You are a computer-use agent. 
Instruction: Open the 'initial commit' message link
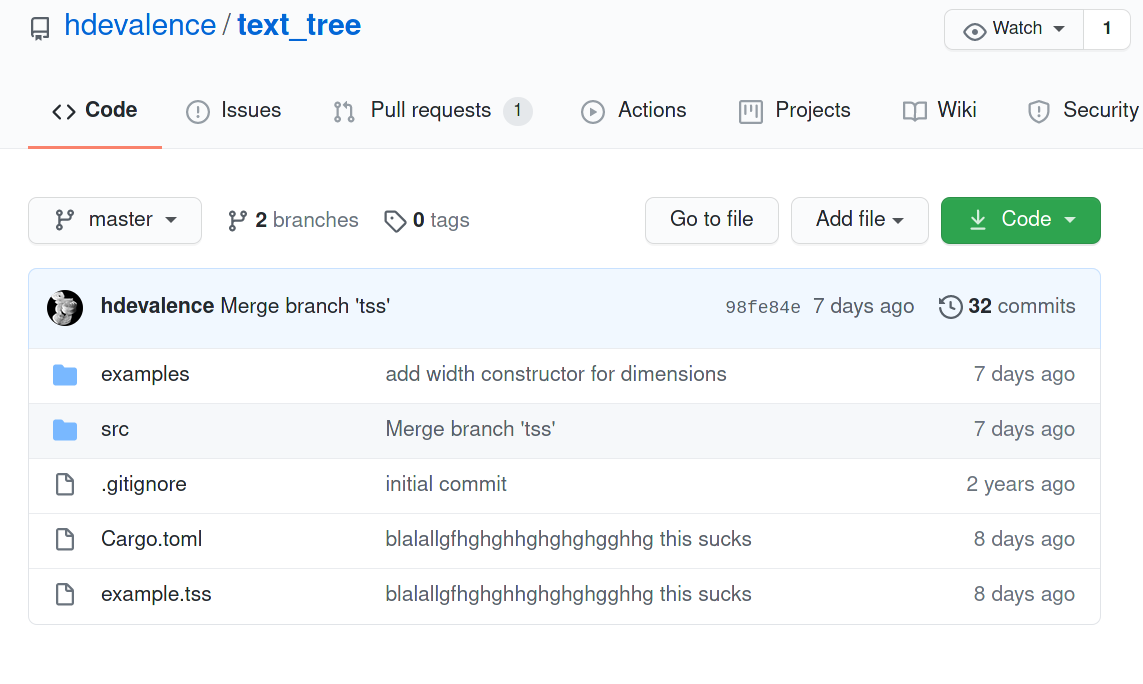tap(446, 484)
